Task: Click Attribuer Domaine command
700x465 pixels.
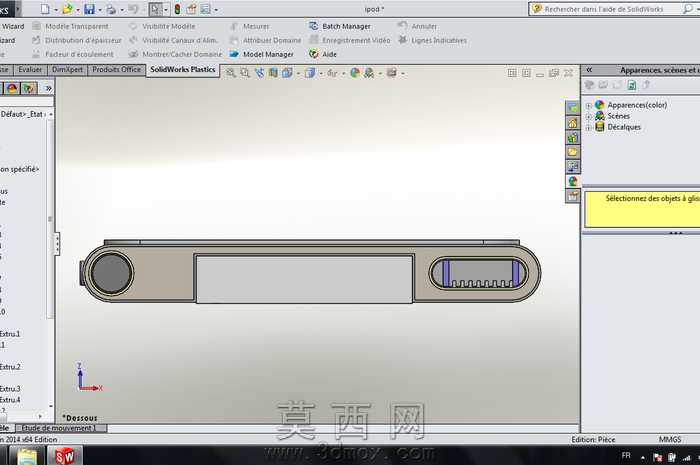Action: click(x=266, y=40)
